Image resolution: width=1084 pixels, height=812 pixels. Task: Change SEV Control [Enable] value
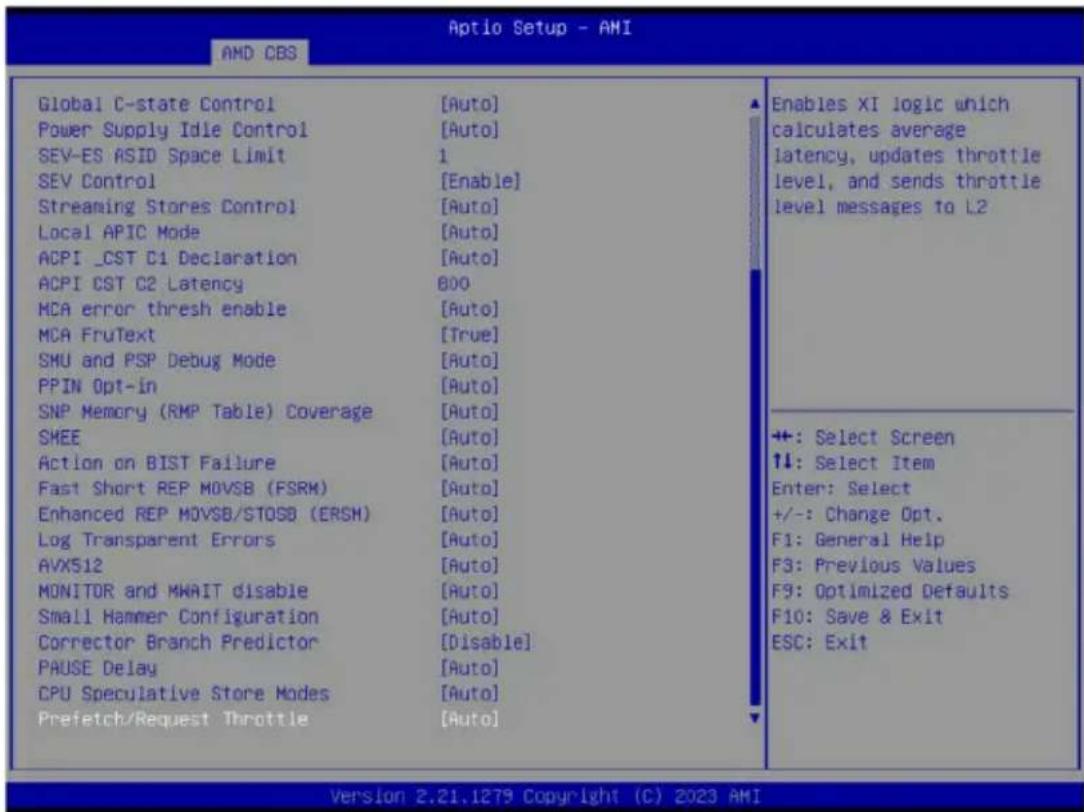[480, 181]
